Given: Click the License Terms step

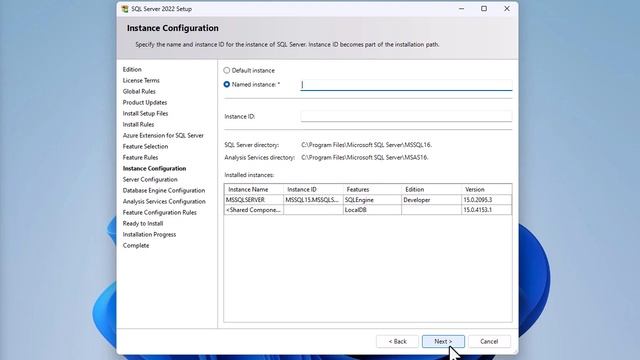Looking at the screenshot, I should 141,80.
